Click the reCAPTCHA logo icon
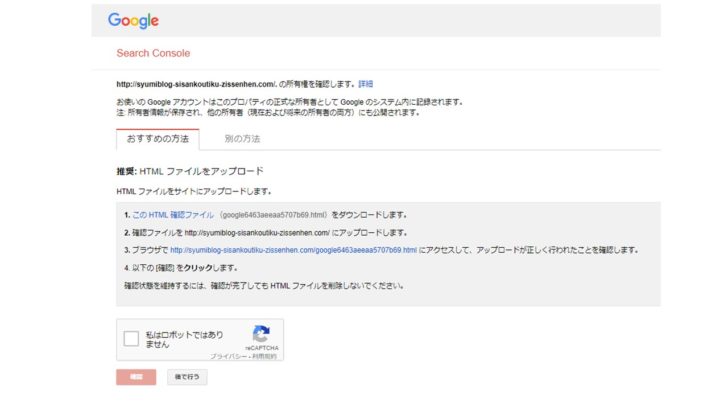 point(261,334)
